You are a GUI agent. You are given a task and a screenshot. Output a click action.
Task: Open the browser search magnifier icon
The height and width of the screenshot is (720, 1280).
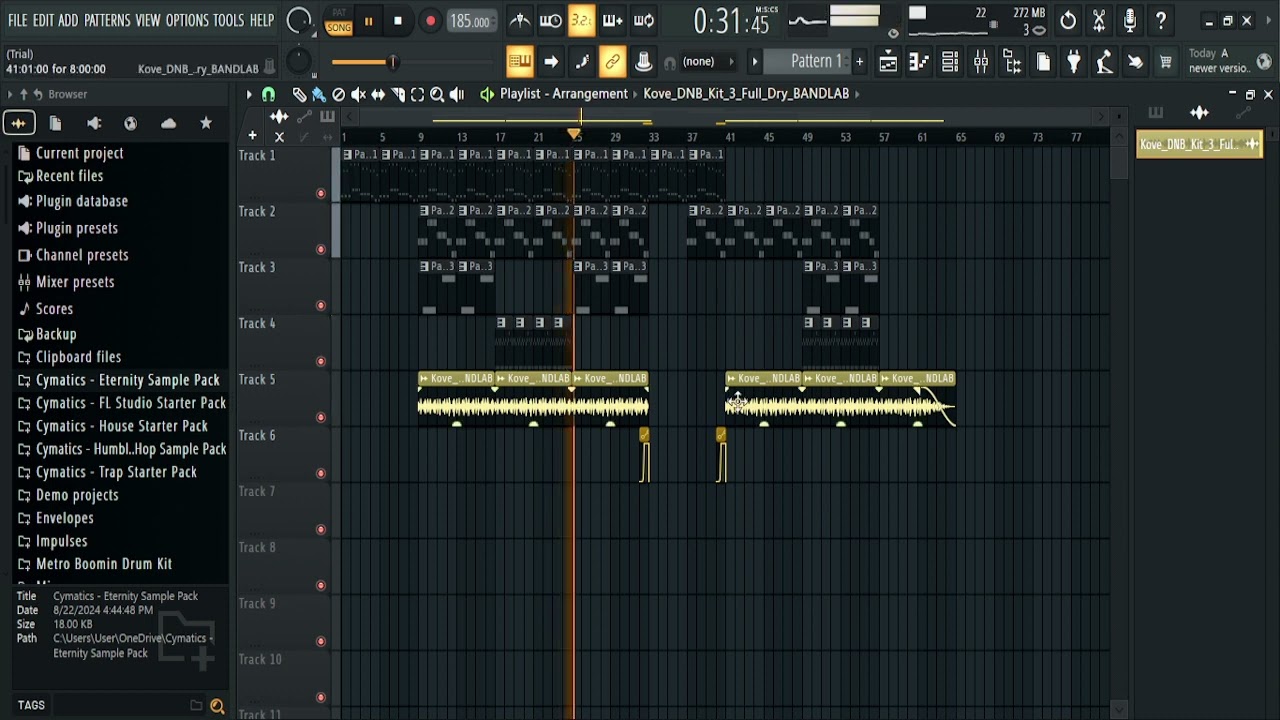217,706
